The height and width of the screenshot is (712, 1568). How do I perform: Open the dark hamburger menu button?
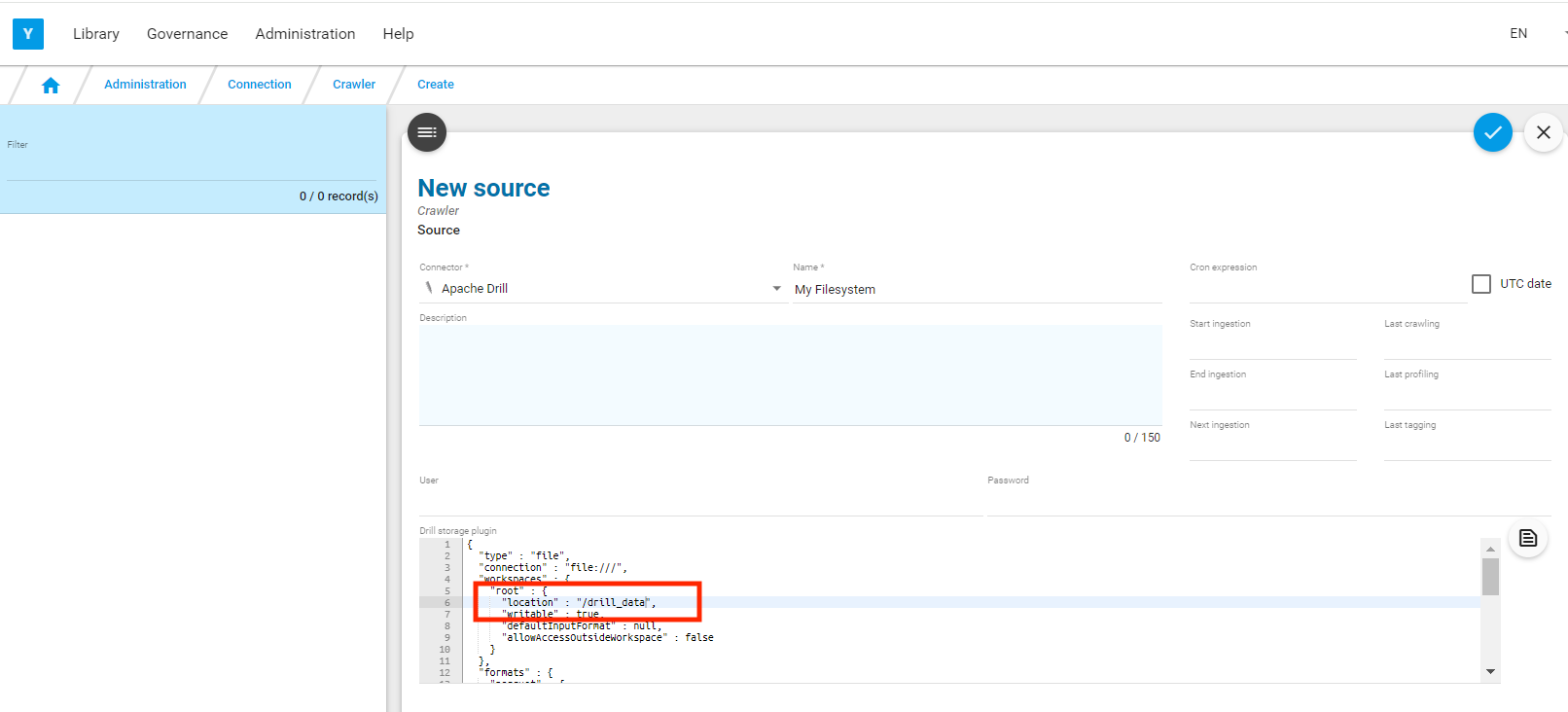pos(427,132)
